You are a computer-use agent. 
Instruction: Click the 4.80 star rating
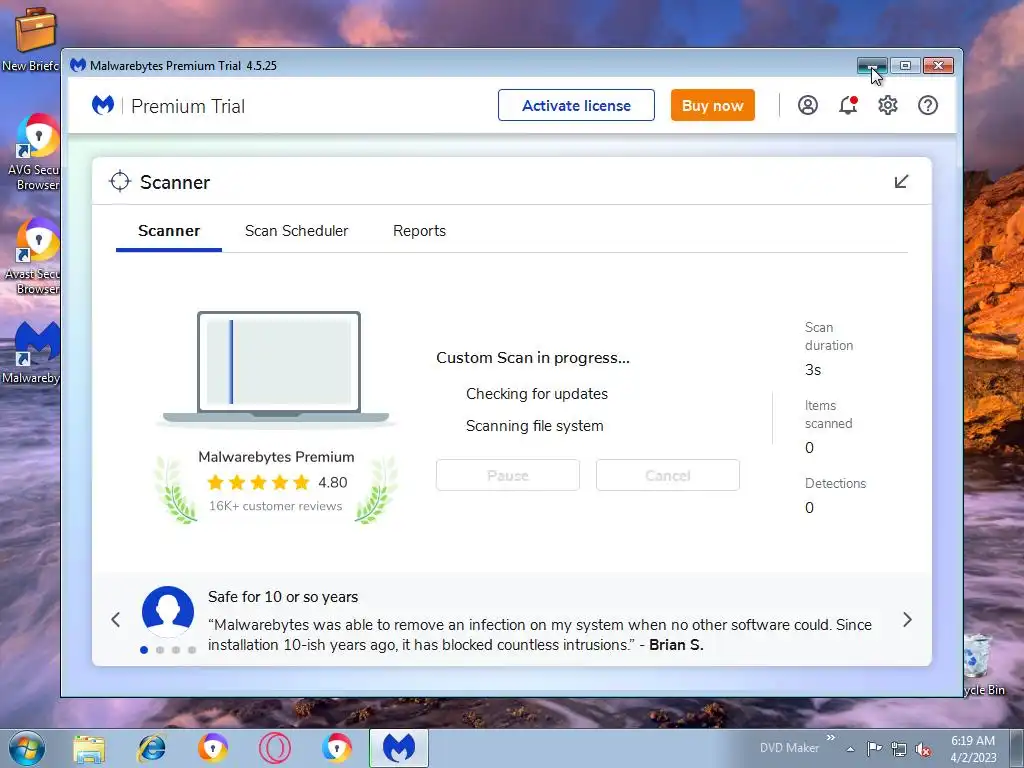(x=277, y=483)
